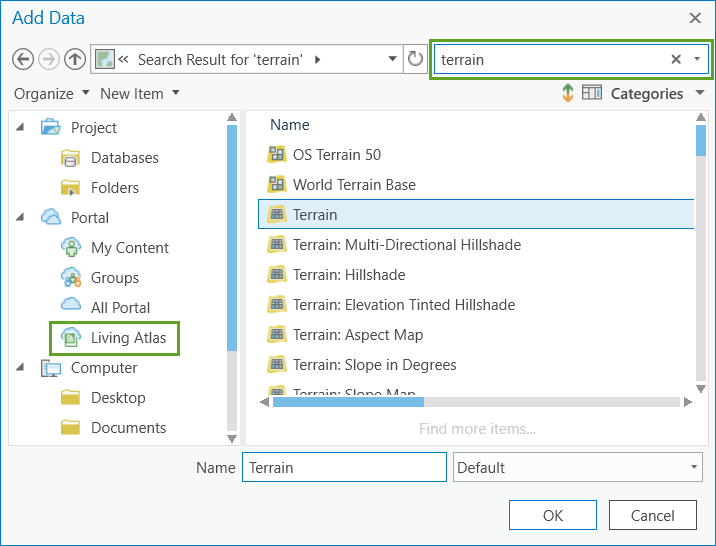Viewport: 716px width, 546px height.
Task: Click the Cancel button
Action: [652, 515]
